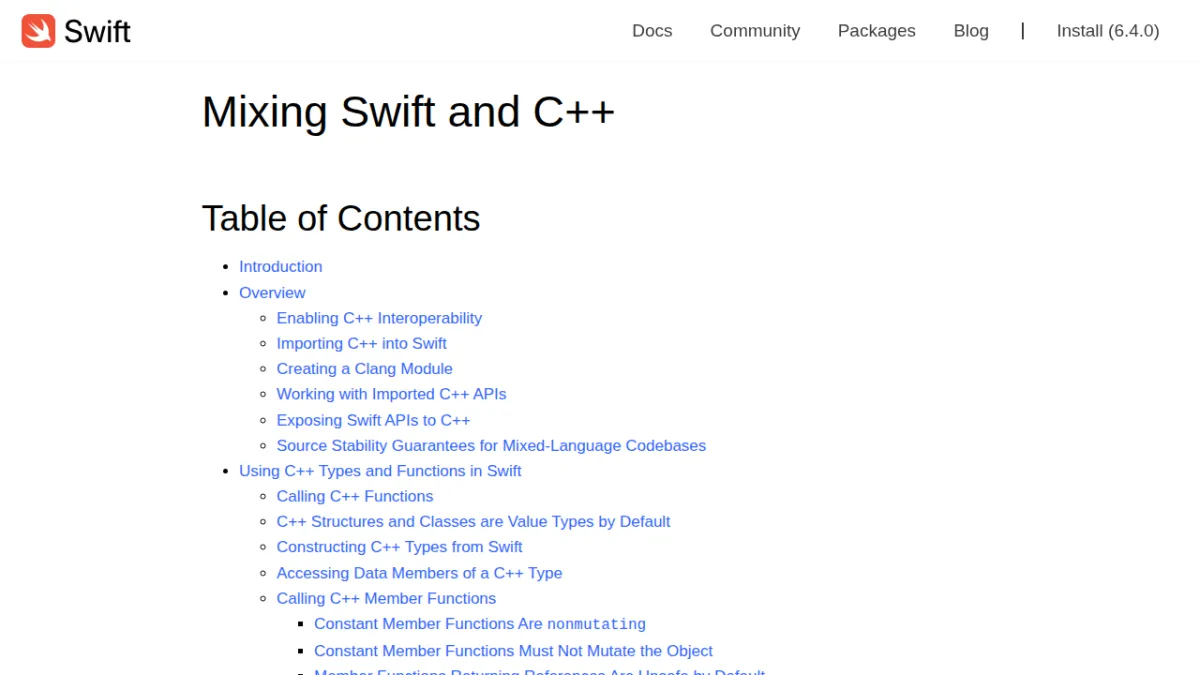Open Constant Member Functions Are nonmutating link
Screen dimensions: 1200x675
click(x=480, y=624)
